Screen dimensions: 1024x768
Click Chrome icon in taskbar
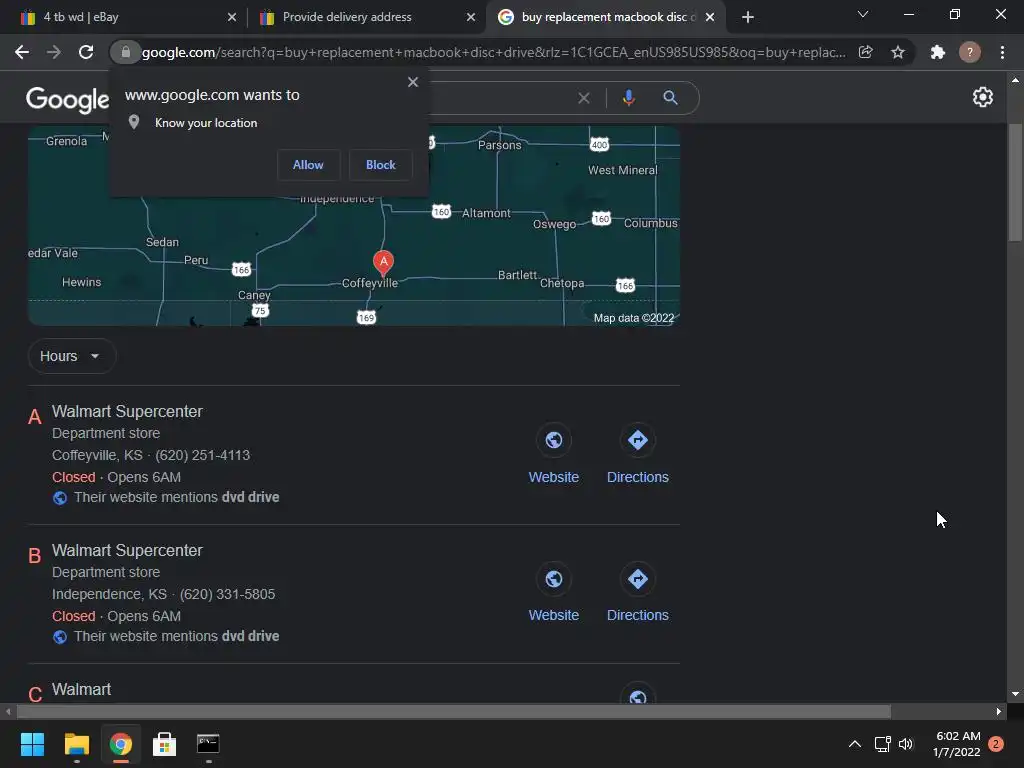point(120,744)
